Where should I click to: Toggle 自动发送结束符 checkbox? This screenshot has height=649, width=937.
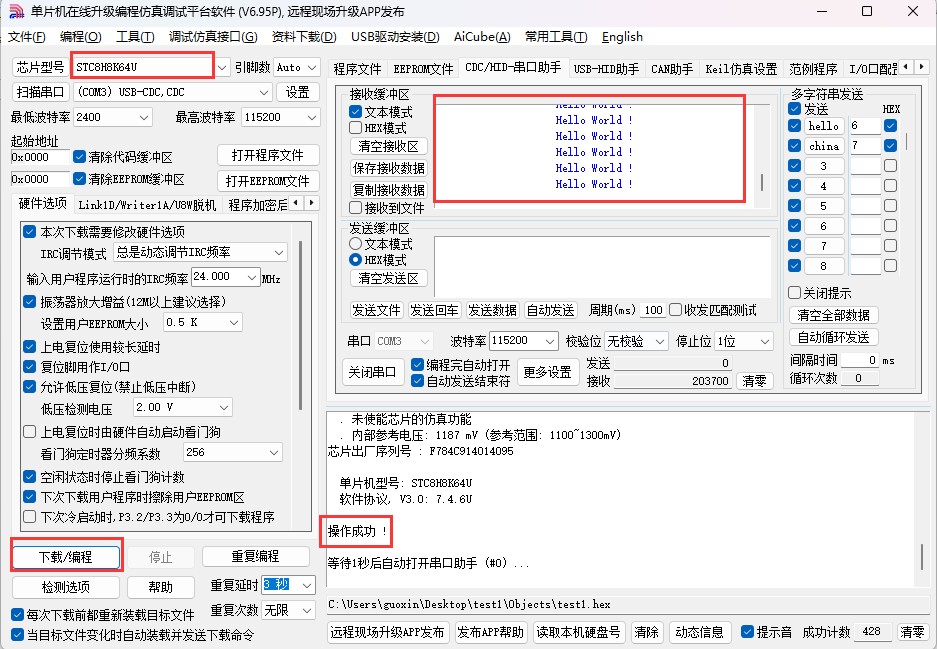coord(418,381)
